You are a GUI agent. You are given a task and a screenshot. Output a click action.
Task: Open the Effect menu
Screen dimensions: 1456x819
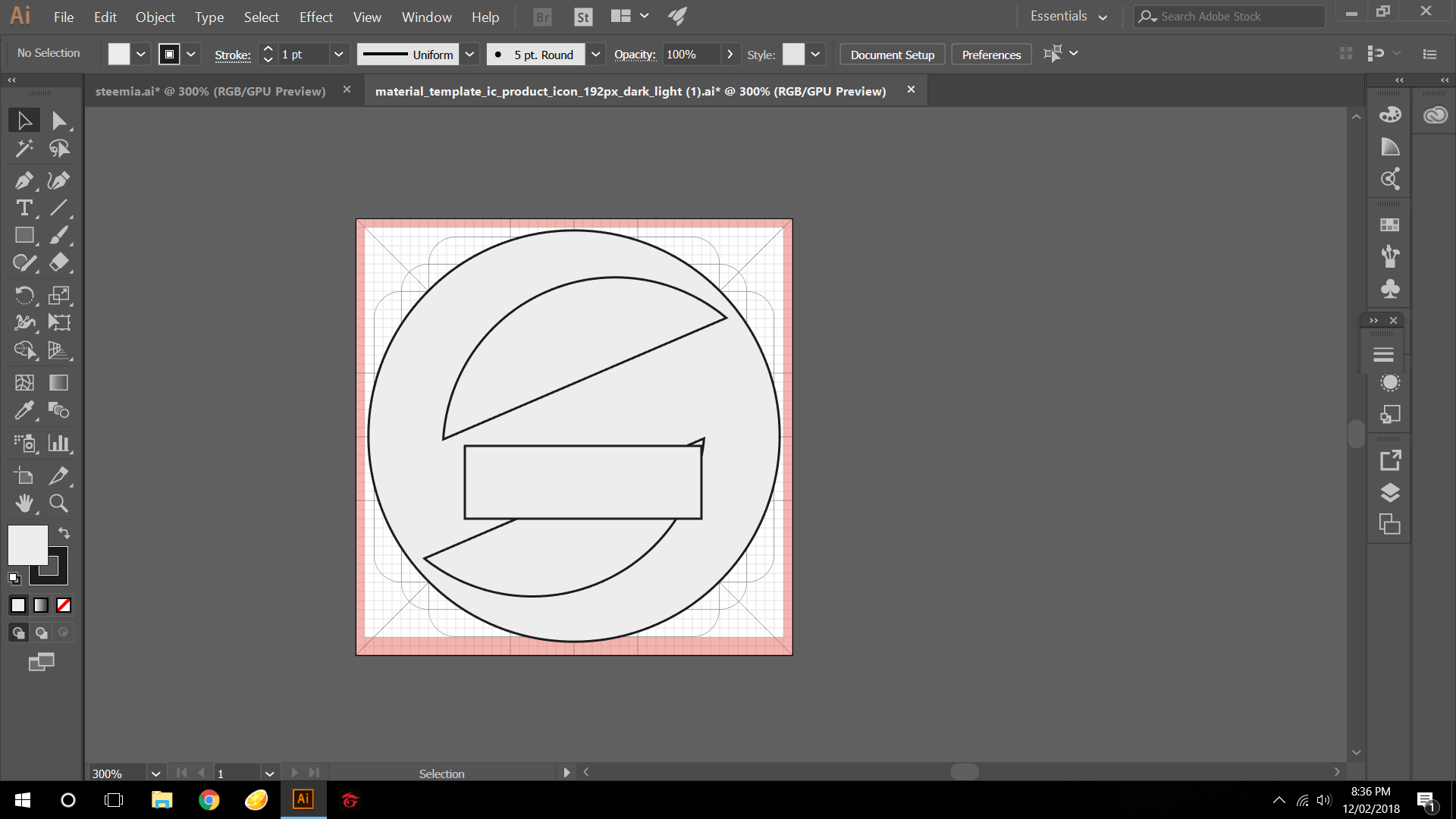(315, 17)
